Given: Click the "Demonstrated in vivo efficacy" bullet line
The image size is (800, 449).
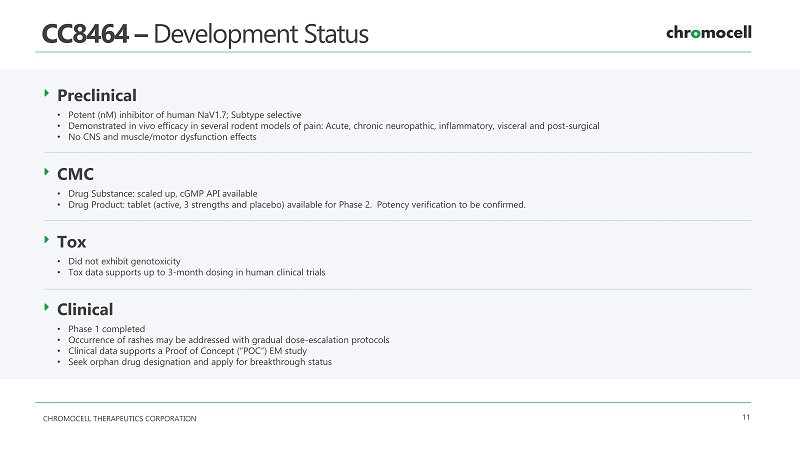Looking at the screenshot, I should 333,126.
